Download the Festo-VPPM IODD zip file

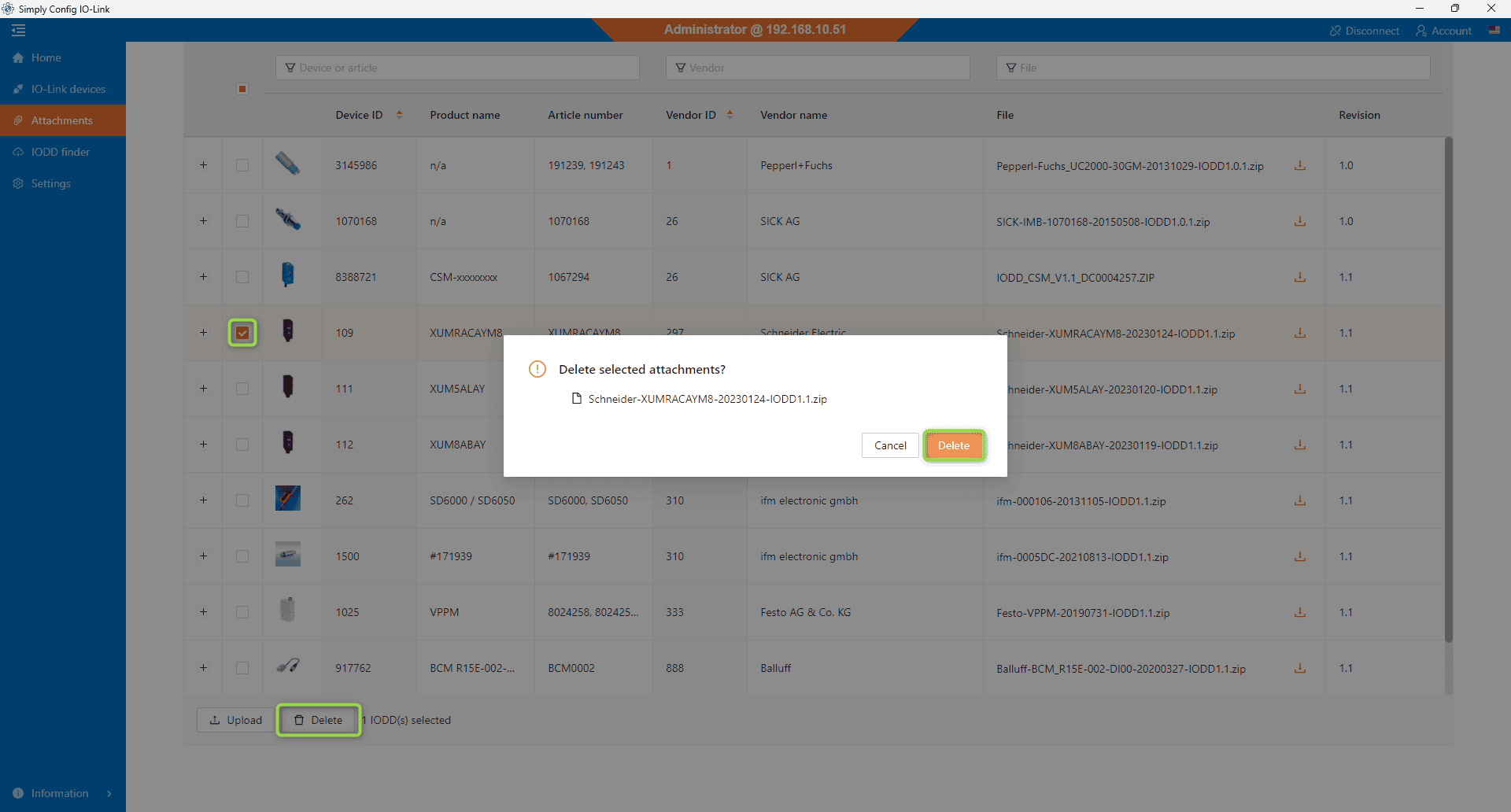pyautogui.click(x=1299, y=612)
